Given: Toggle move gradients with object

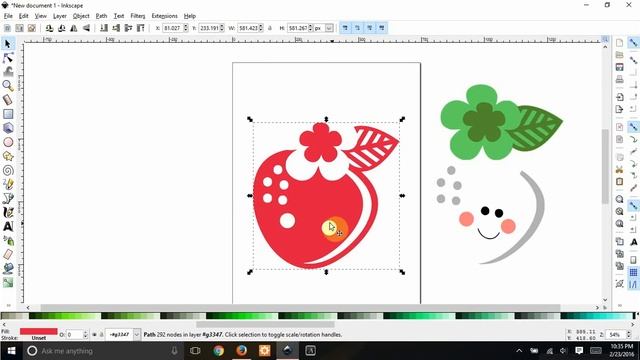Looking at the screenshot, I should point(369,28).
